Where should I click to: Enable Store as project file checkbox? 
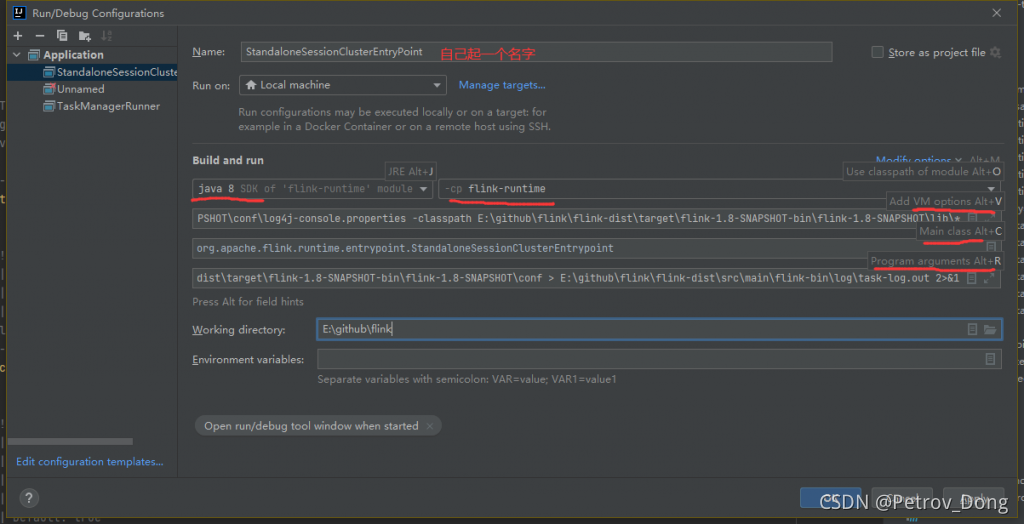pos(878,52)
